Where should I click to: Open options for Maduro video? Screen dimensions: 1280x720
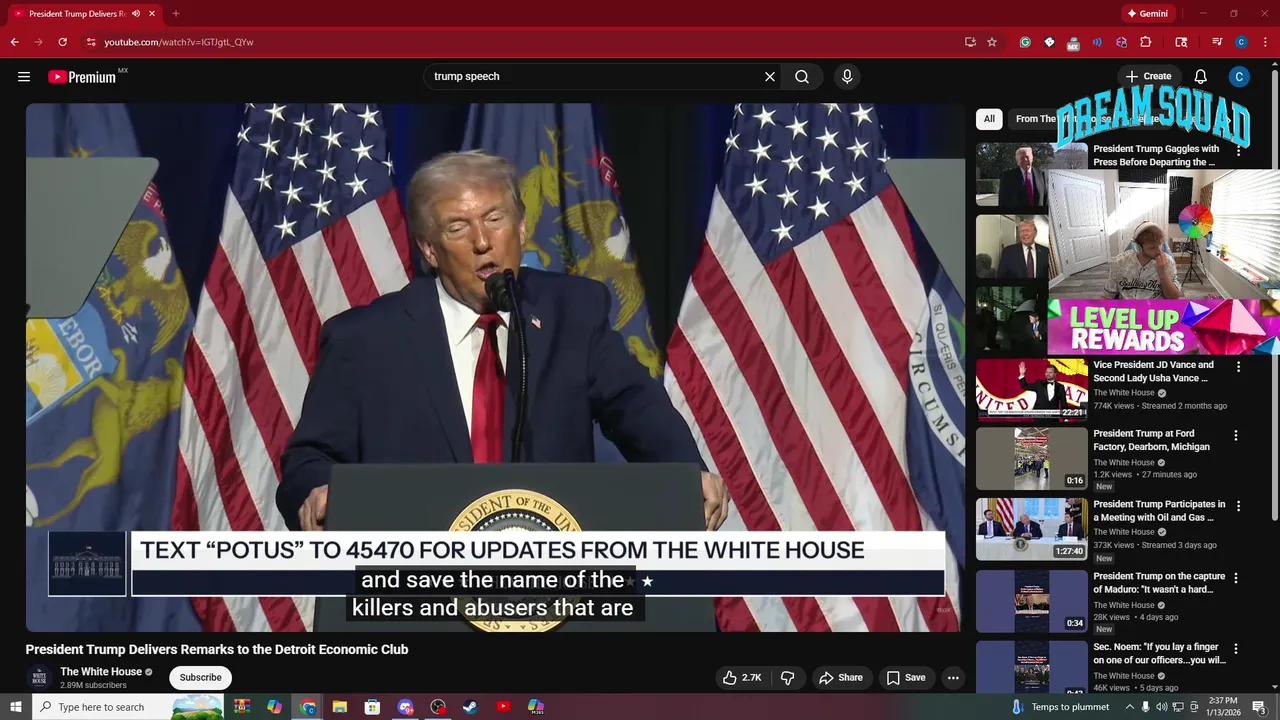pyautogui.click(x=1236, y=578)
